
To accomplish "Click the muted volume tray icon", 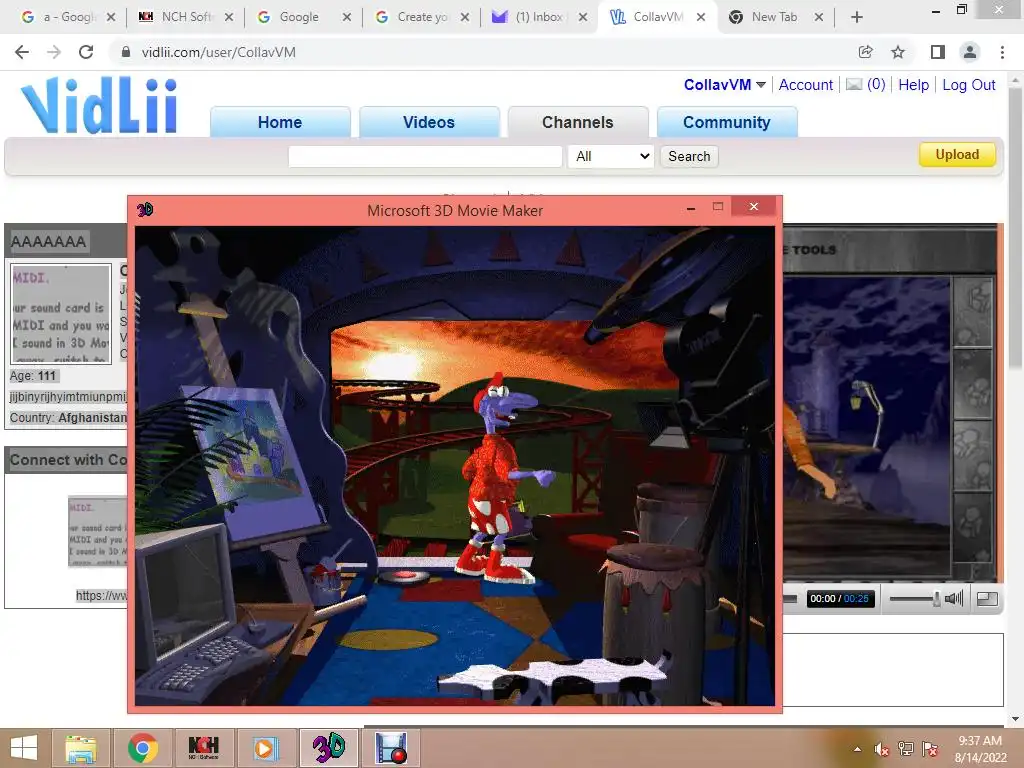I will [x=882, y=749].
